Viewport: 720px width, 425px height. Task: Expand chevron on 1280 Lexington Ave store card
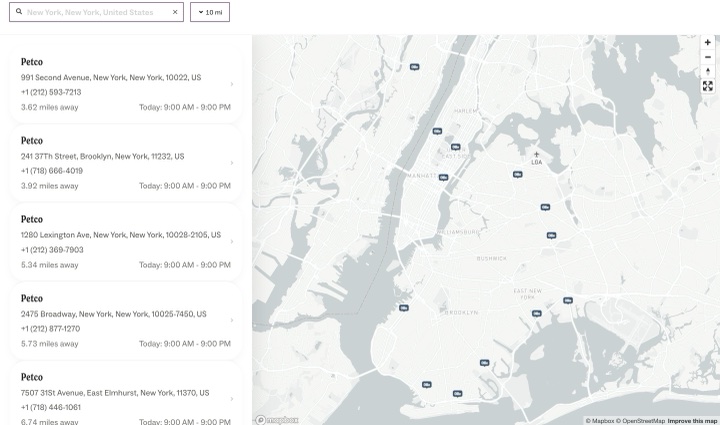coord(232,241)
